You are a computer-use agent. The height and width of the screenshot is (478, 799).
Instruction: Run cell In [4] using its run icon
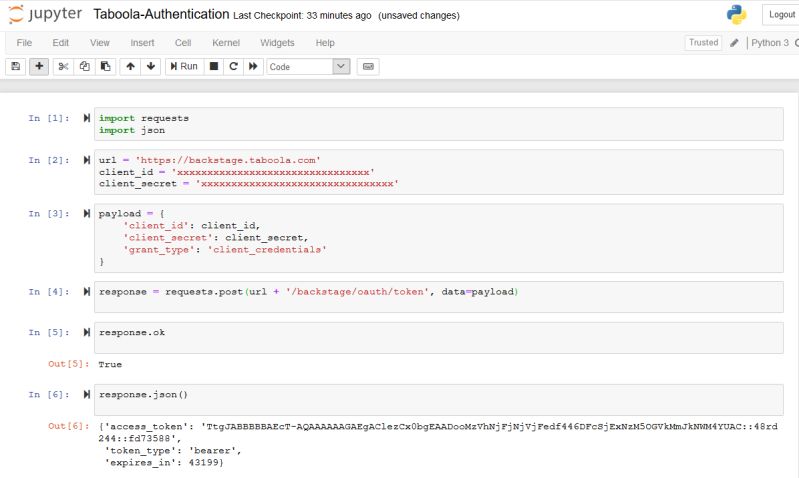[x=87, y=291]
